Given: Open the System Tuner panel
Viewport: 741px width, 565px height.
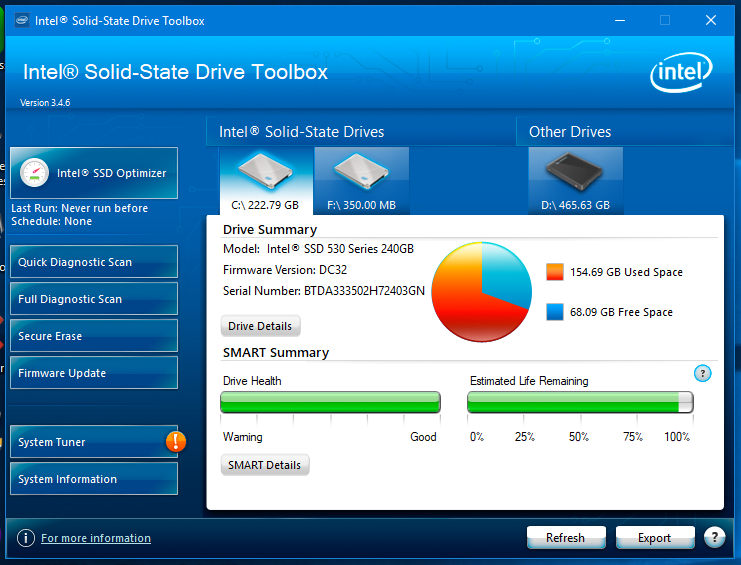Looking at the screenshot, I should point(94,442).
